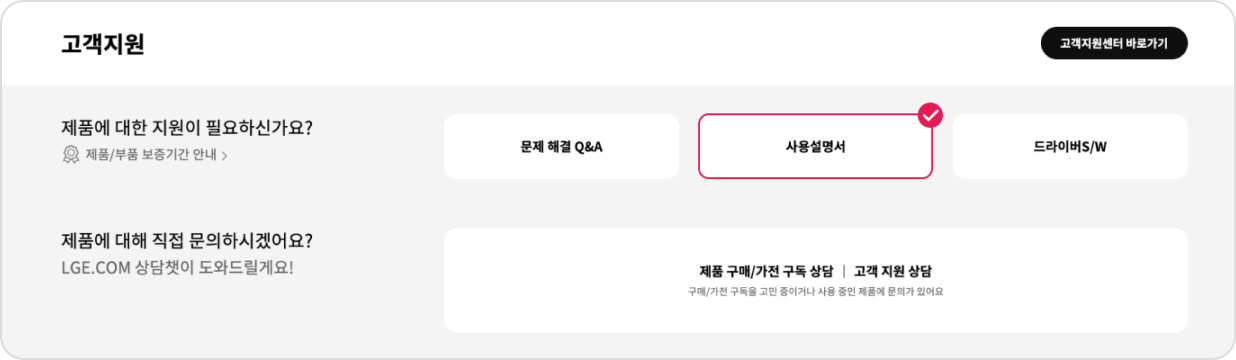Switch to the 드라이버S/W option
The image size is (1236, 360).
click(x=1070, y=146)
